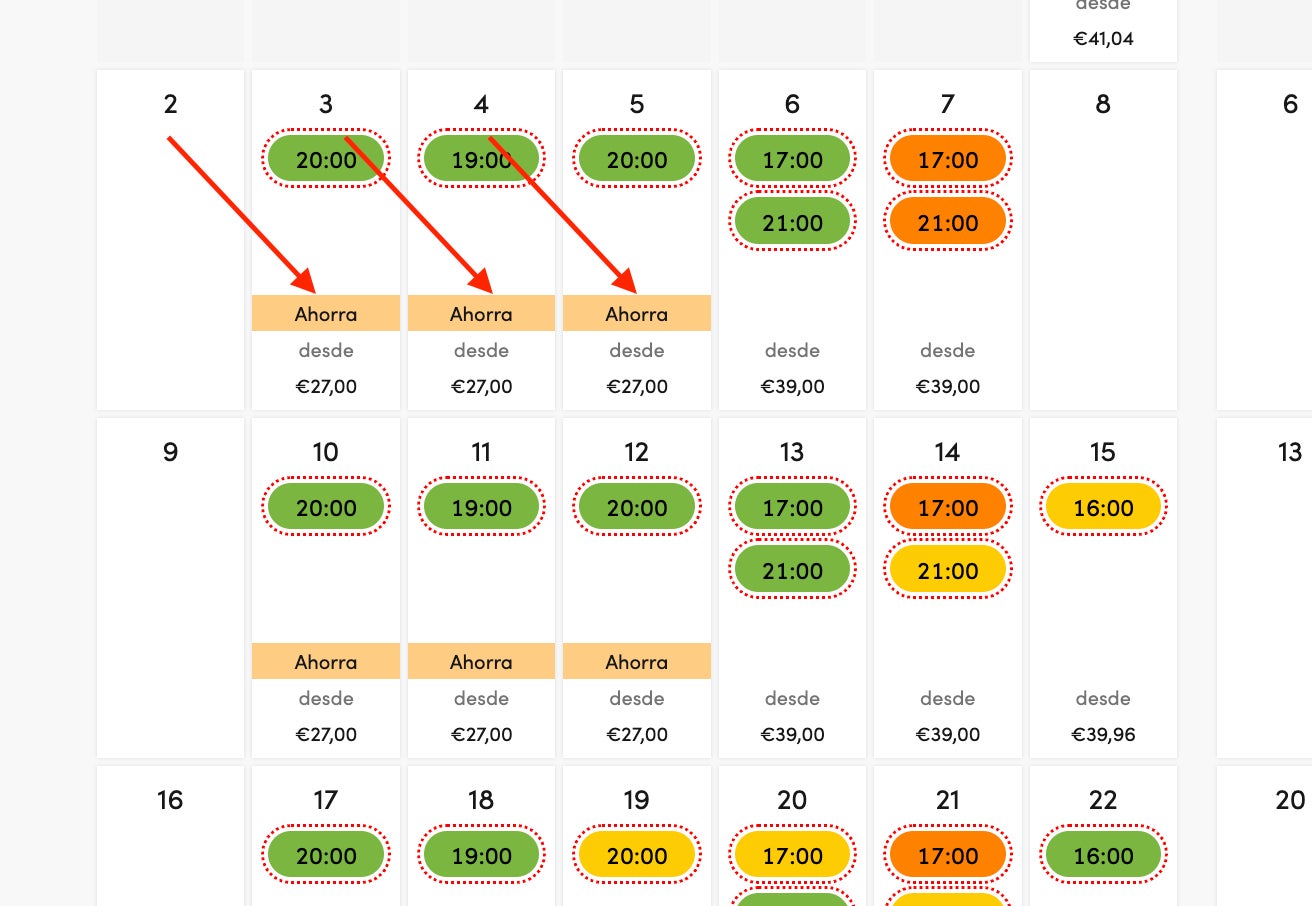
Task: Pick the 19:00 showtime on day 4
Action: pos(481,159)
